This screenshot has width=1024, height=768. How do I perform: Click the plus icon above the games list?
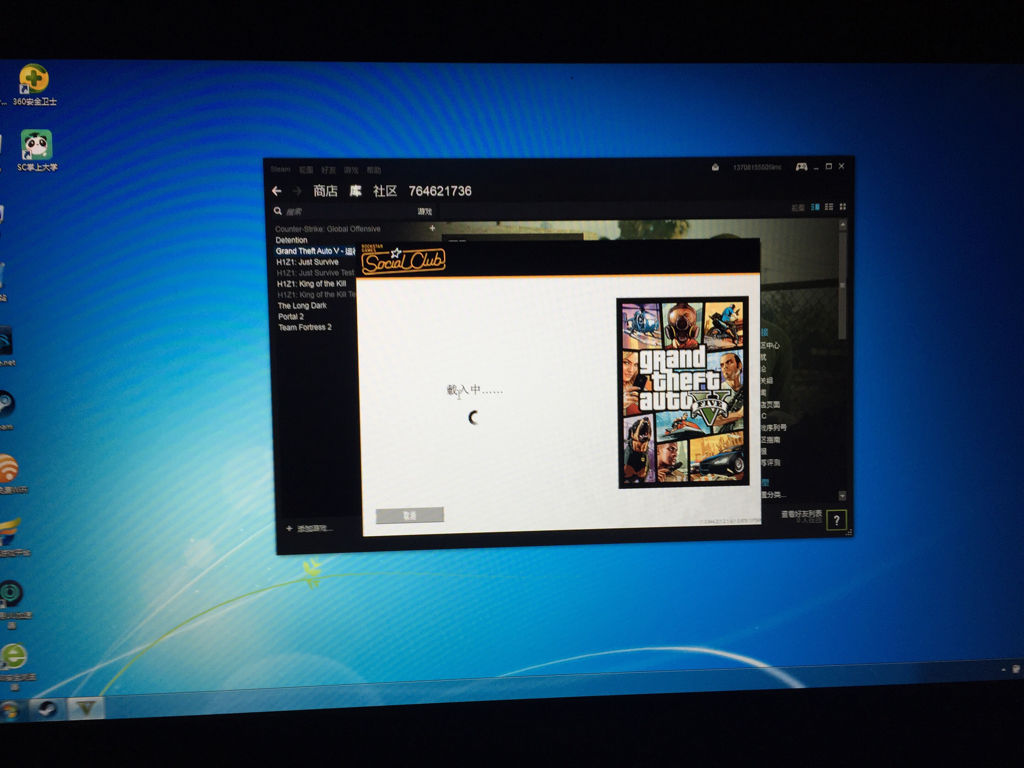point(432,228)
